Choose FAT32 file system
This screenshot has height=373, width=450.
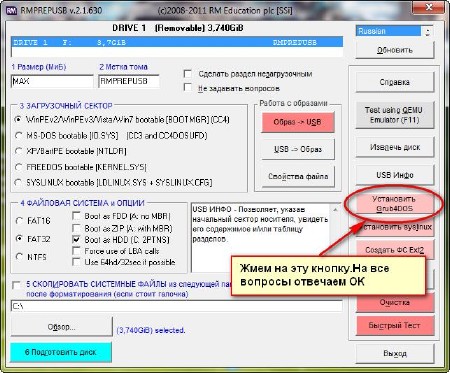(20, 239)
